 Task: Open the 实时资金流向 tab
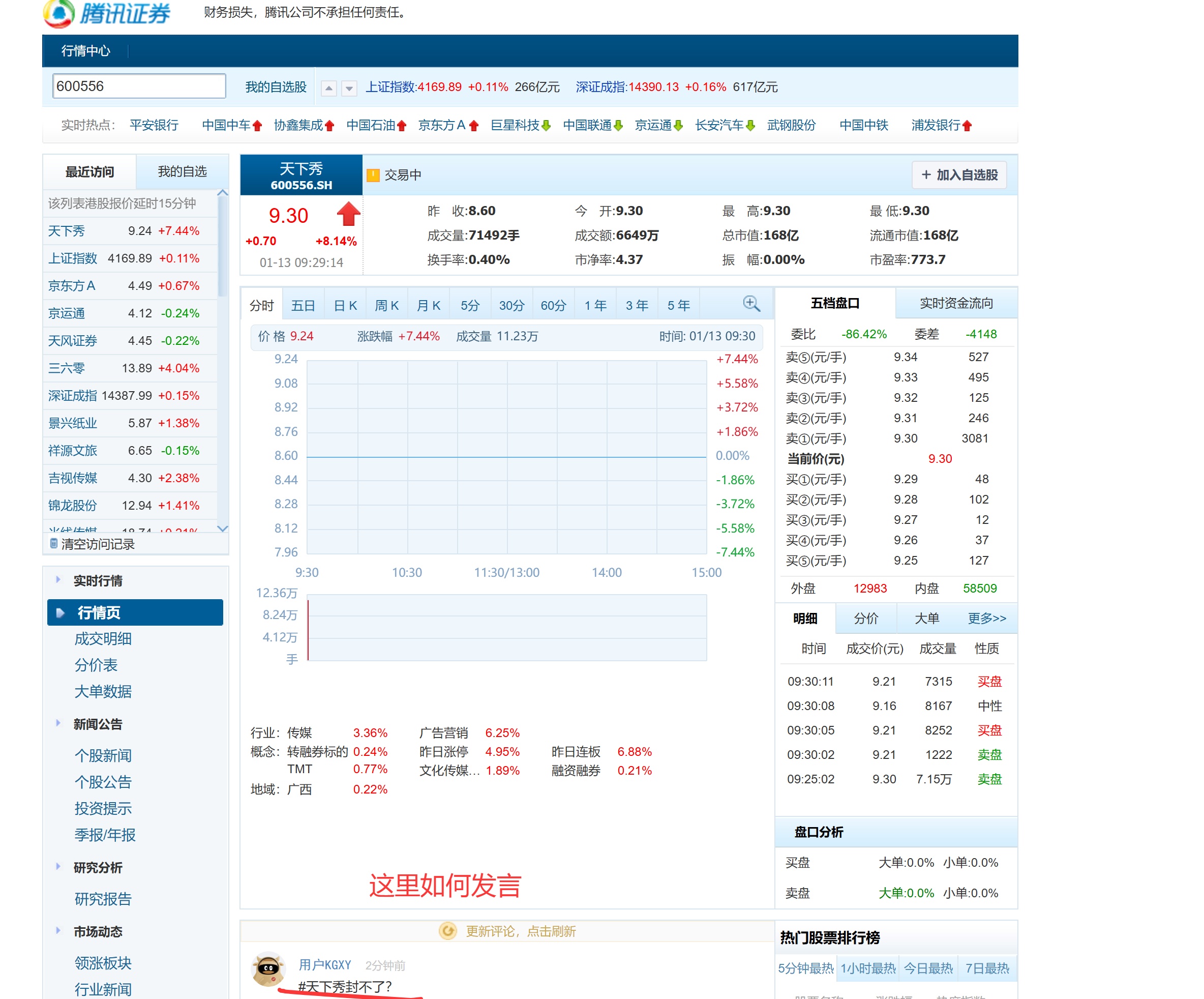[x=956, y=303]
